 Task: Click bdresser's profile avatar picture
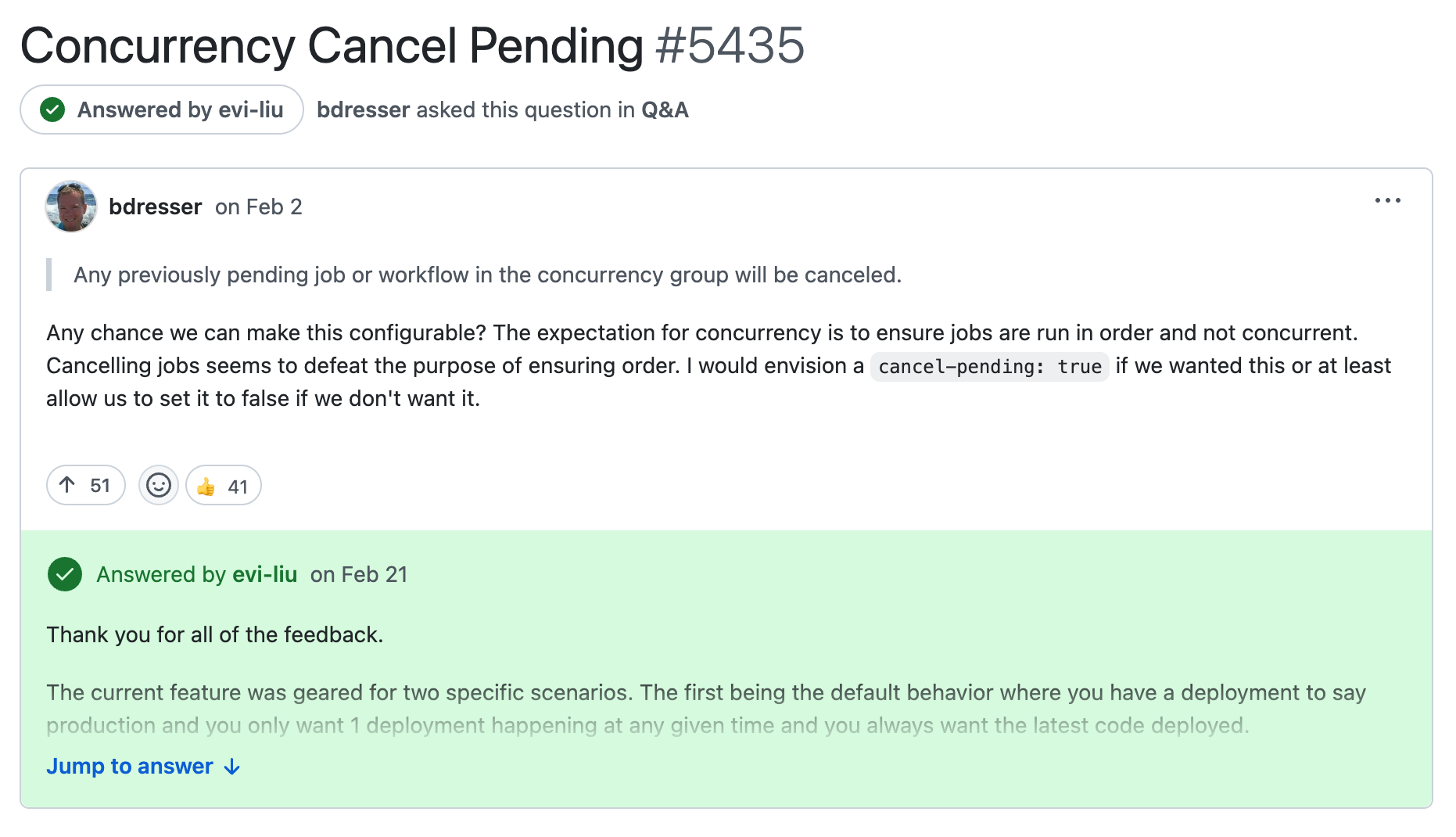coord(70,207)
